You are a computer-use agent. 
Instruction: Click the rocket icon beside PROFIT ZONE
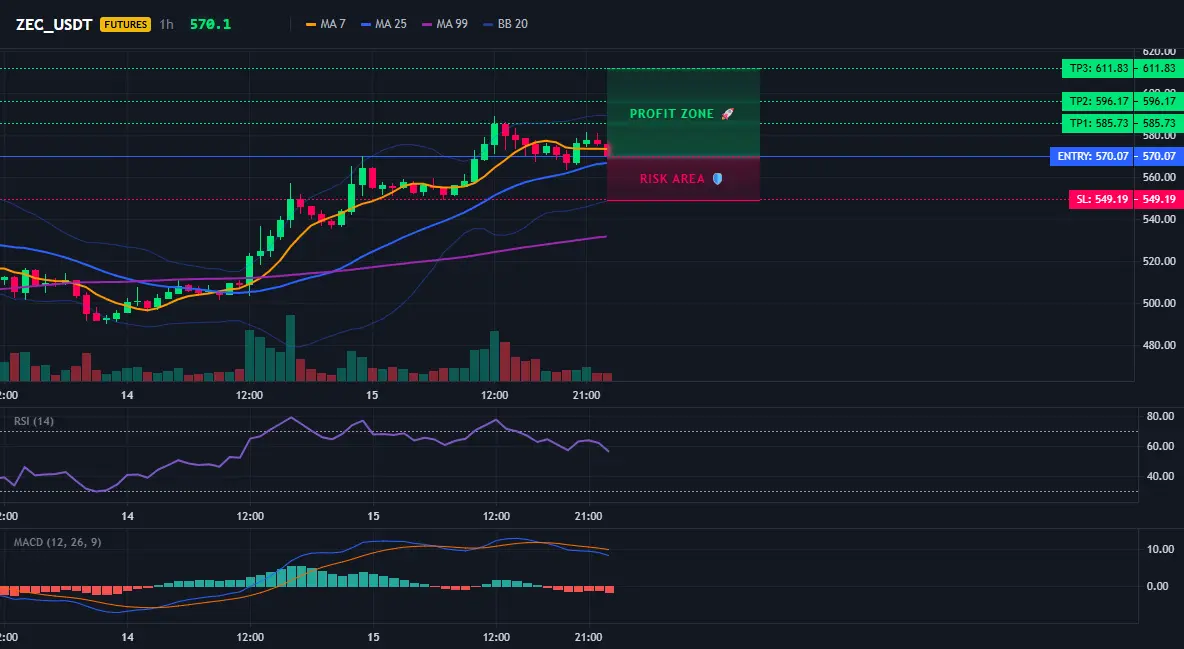point(727,113)
